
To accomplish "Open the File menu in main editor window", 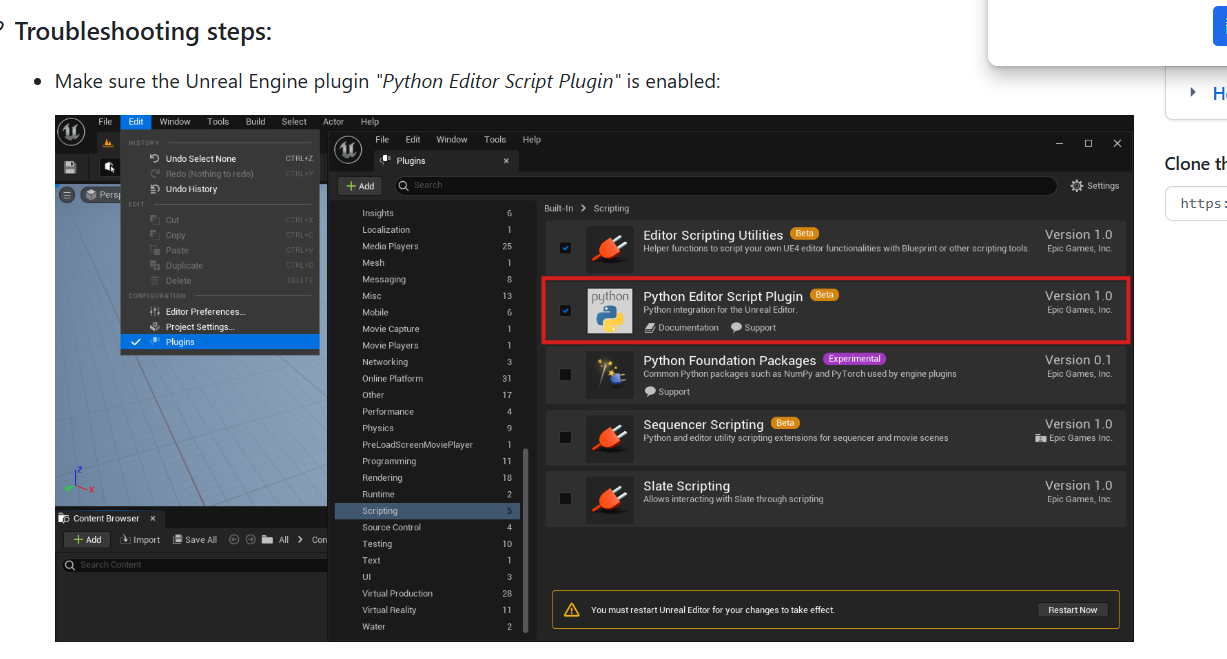I will 105,122.
